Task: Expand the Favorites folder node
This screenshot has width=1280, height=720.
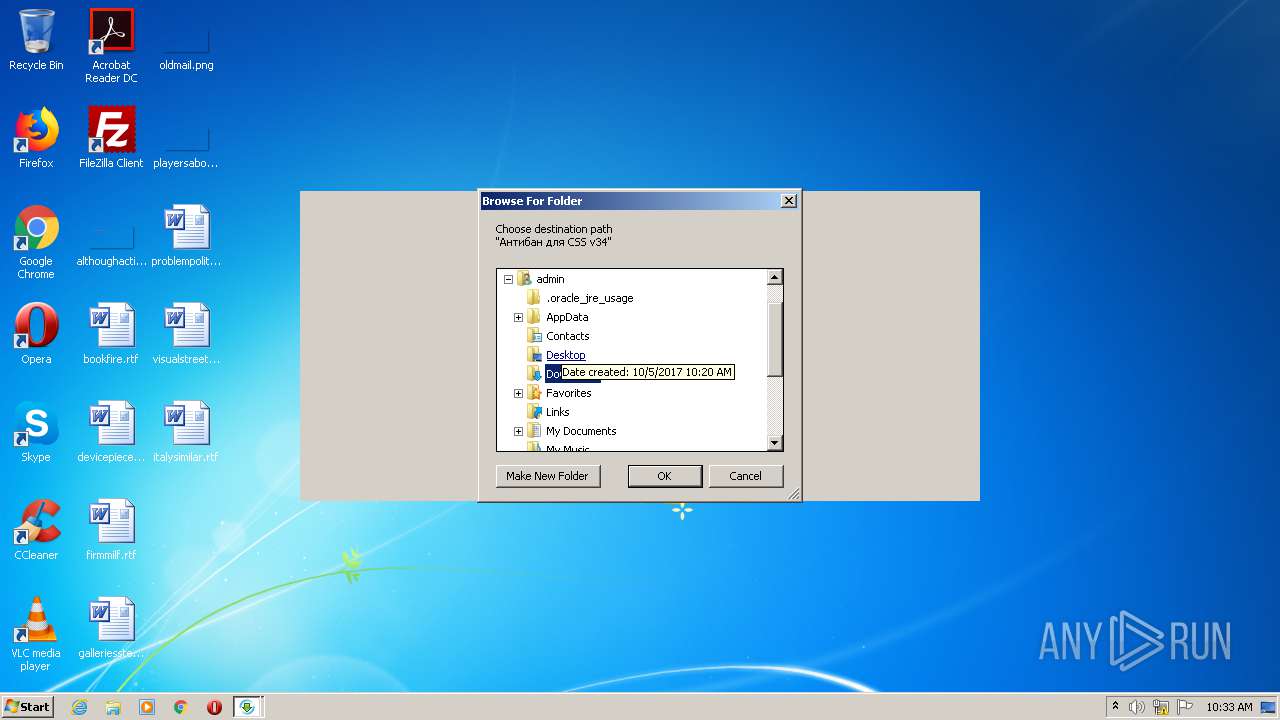Action: coord(518,393)
